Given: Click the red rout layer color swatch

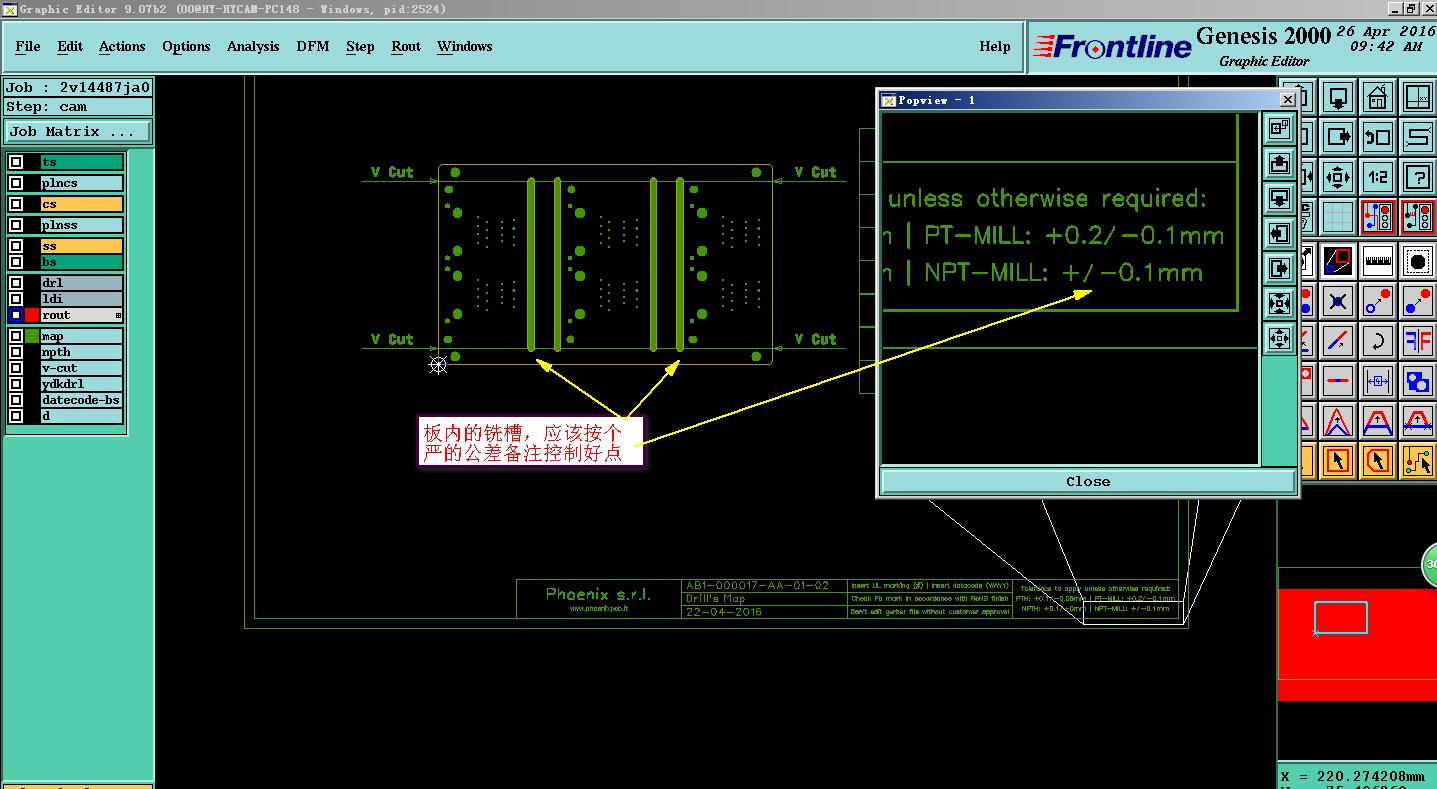Looking at the screenshot, I should 32,315.
